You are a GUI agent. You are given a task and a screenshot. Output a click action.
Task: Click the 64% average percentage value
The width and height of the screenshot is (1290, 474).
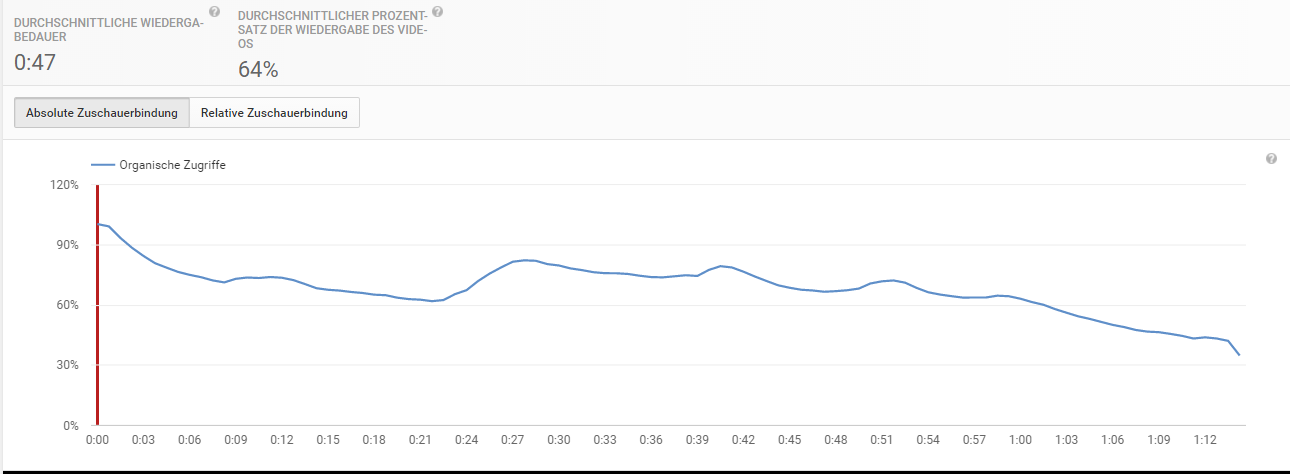pyautogui.click(x=258, y=69)
